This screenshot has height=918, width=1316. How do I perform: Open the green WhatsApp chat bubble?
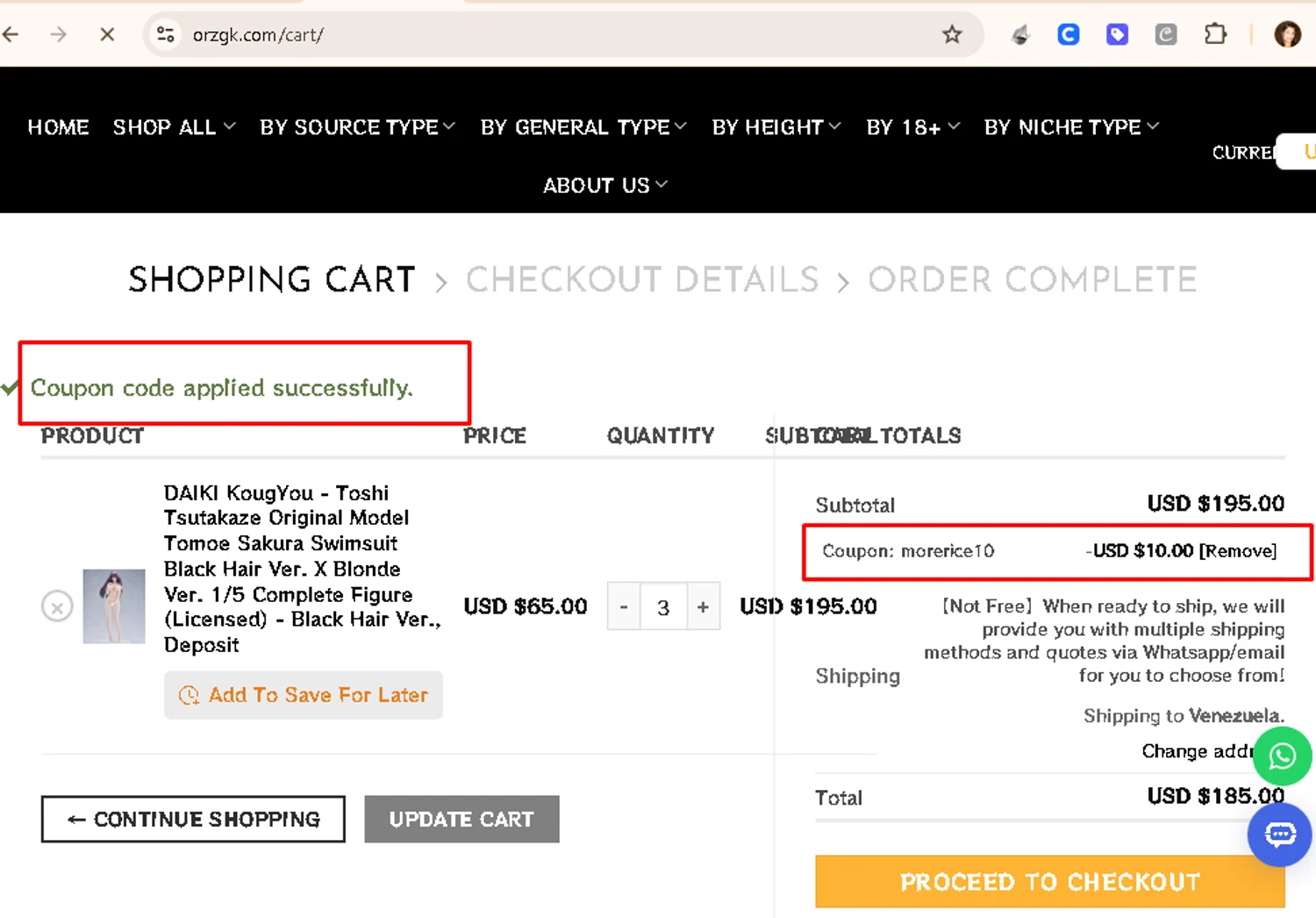click(1282, 756)
